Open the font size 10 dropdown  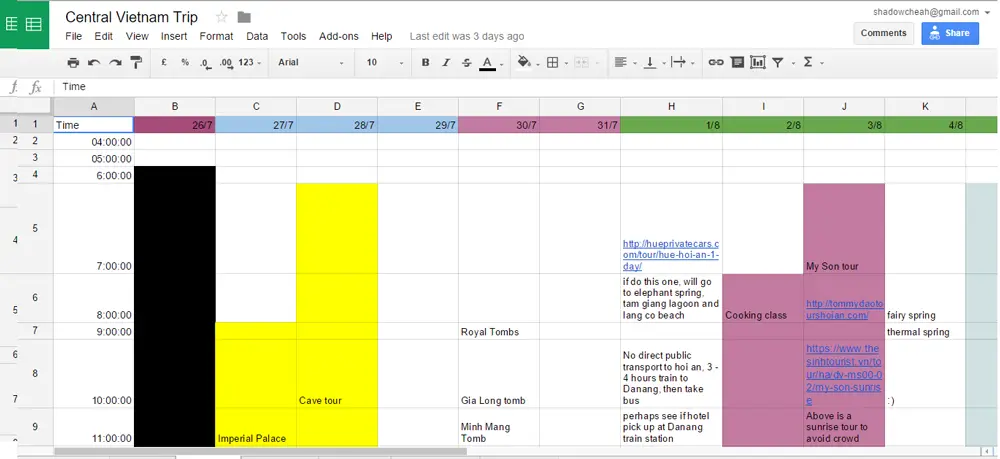pyautogui.click(x=385, y=62)
